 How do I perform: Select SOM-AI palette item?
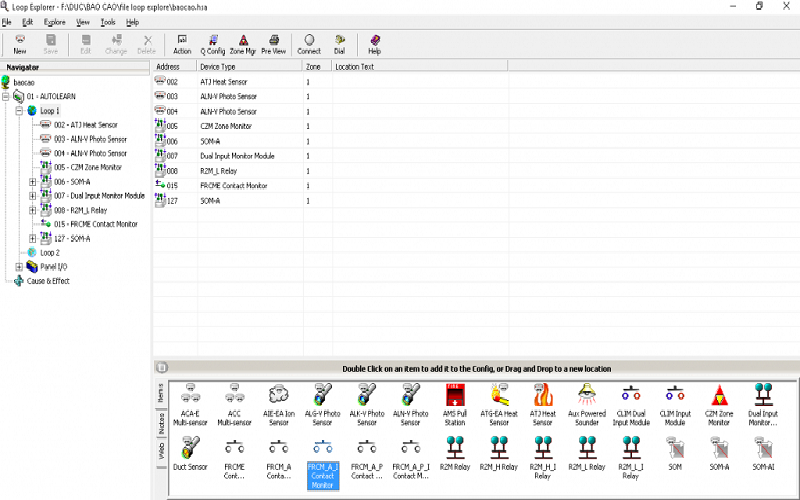click(763, 453)
